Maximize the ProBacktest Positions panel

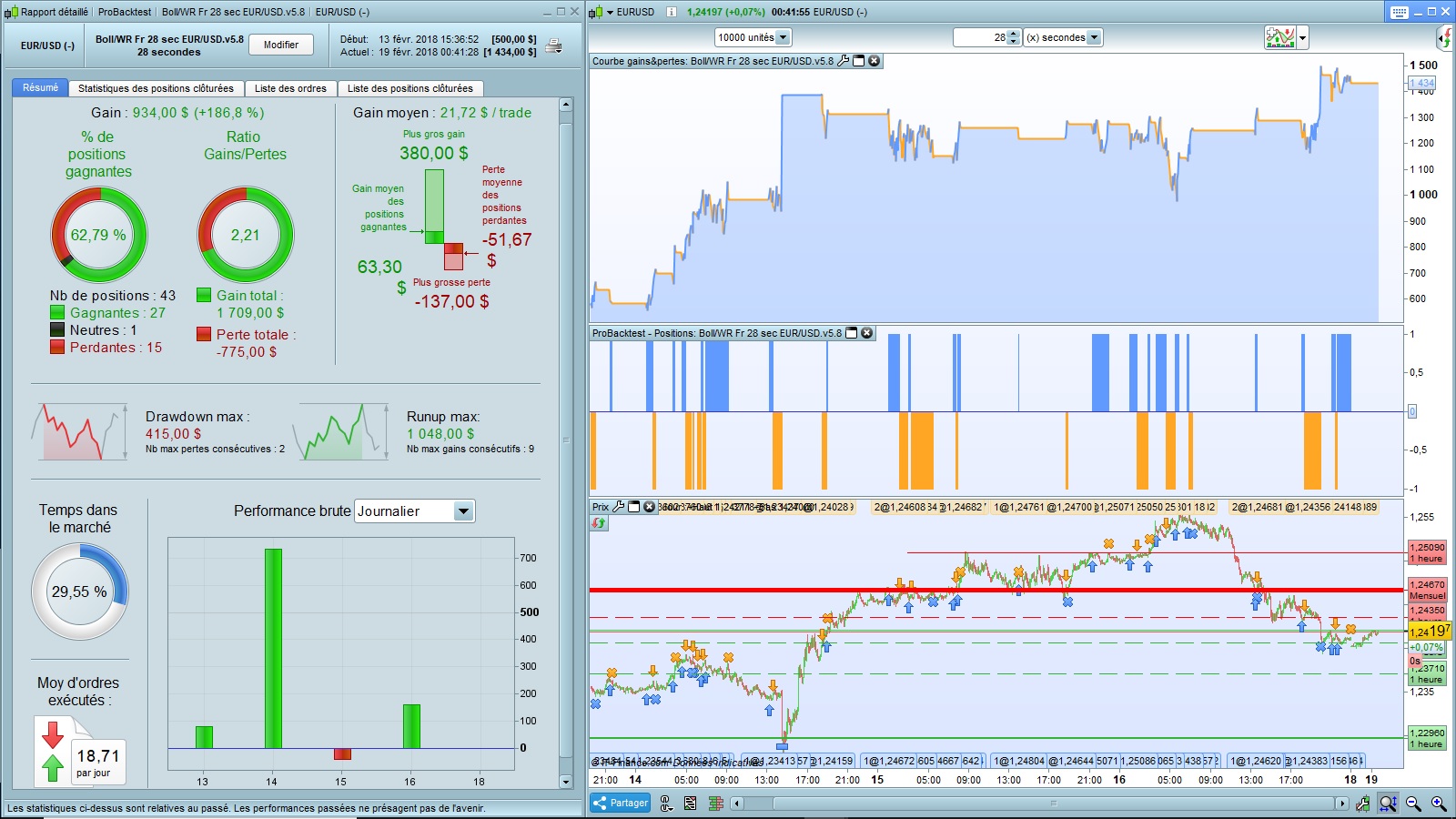pyautogui.click(x=852, y=333)
